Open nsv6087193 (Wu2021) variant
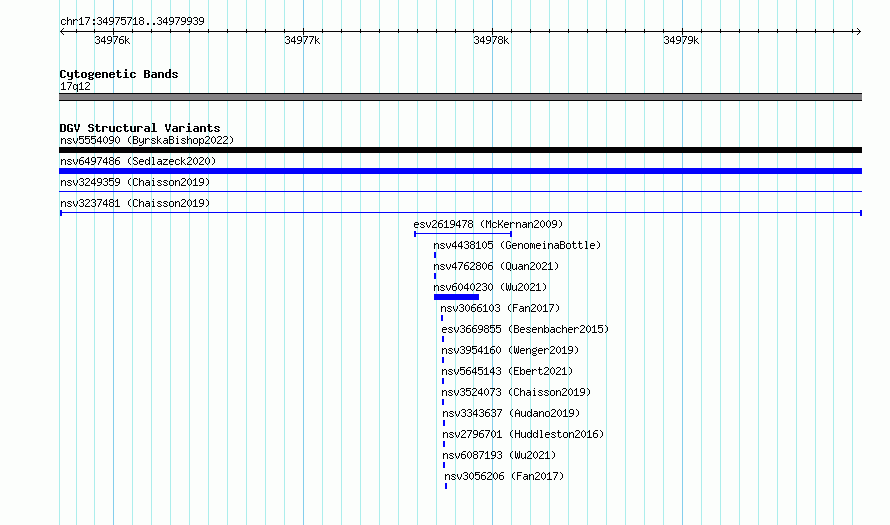The image size is (890, 525). pyautogui.click(x=499, y=455)
